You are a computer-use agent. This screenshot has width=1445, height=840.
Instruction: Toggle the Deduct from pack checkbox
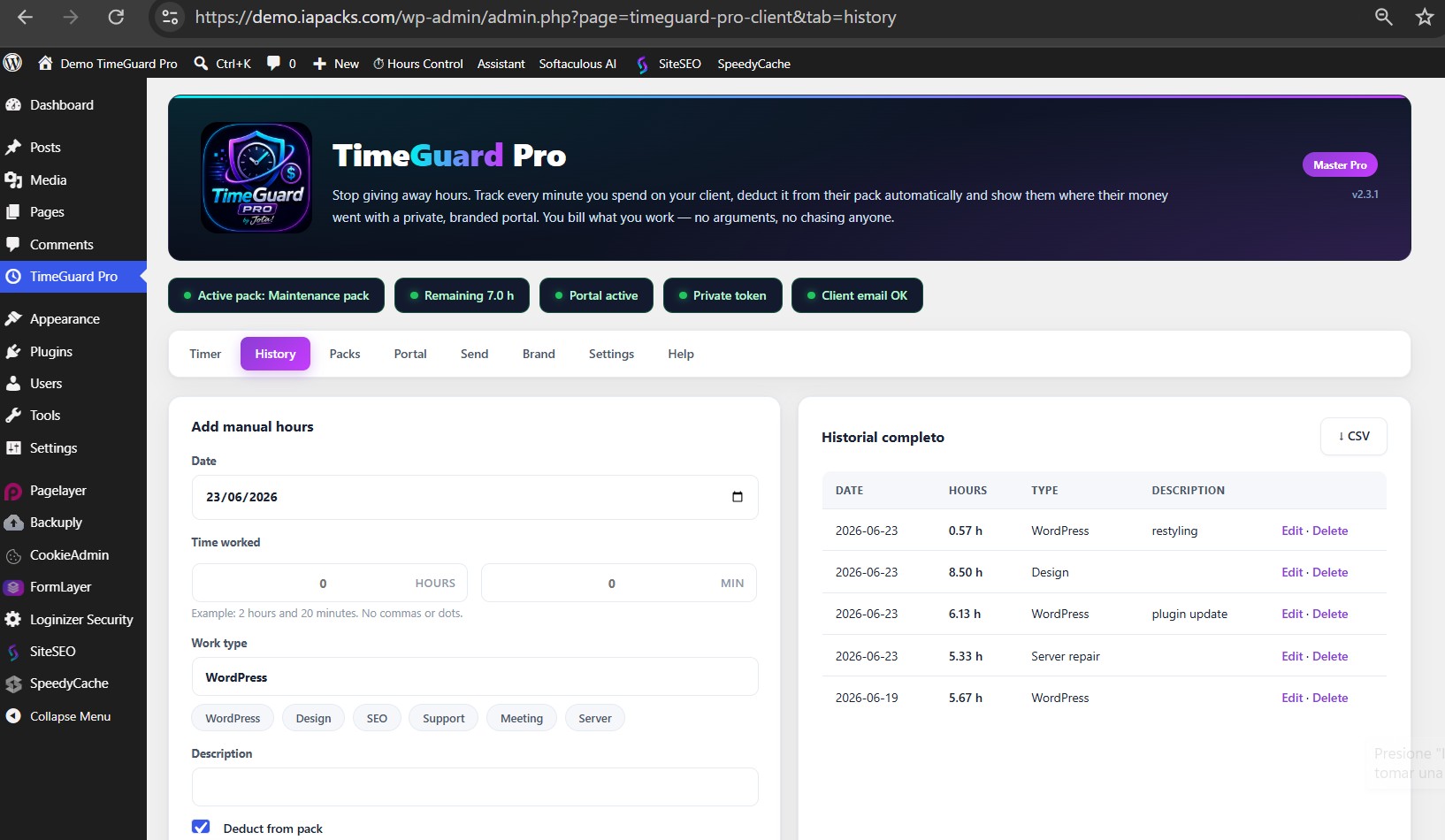point(201,827)
